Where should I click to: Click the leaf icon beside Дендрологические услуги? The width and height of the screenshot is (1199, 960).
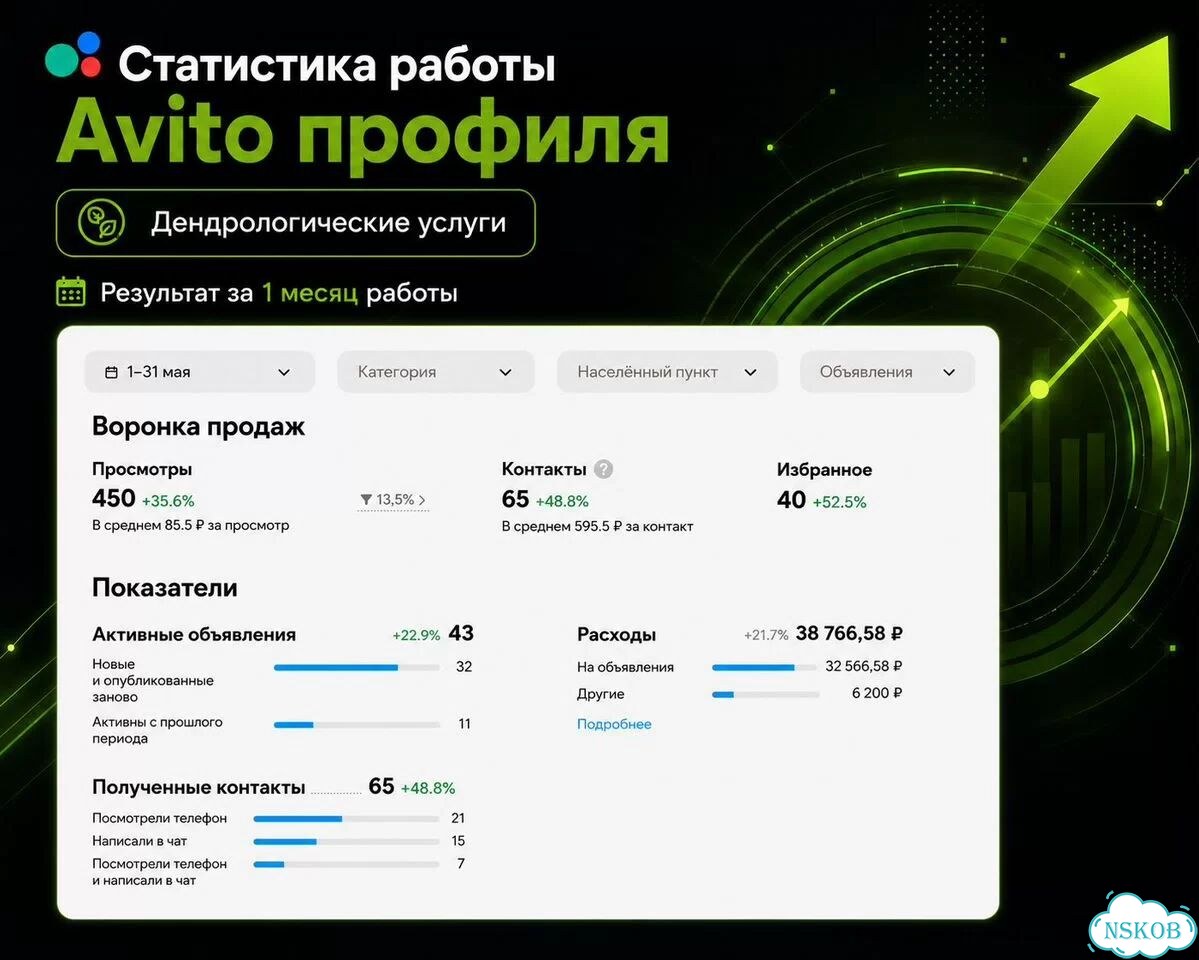pos(101,223)
